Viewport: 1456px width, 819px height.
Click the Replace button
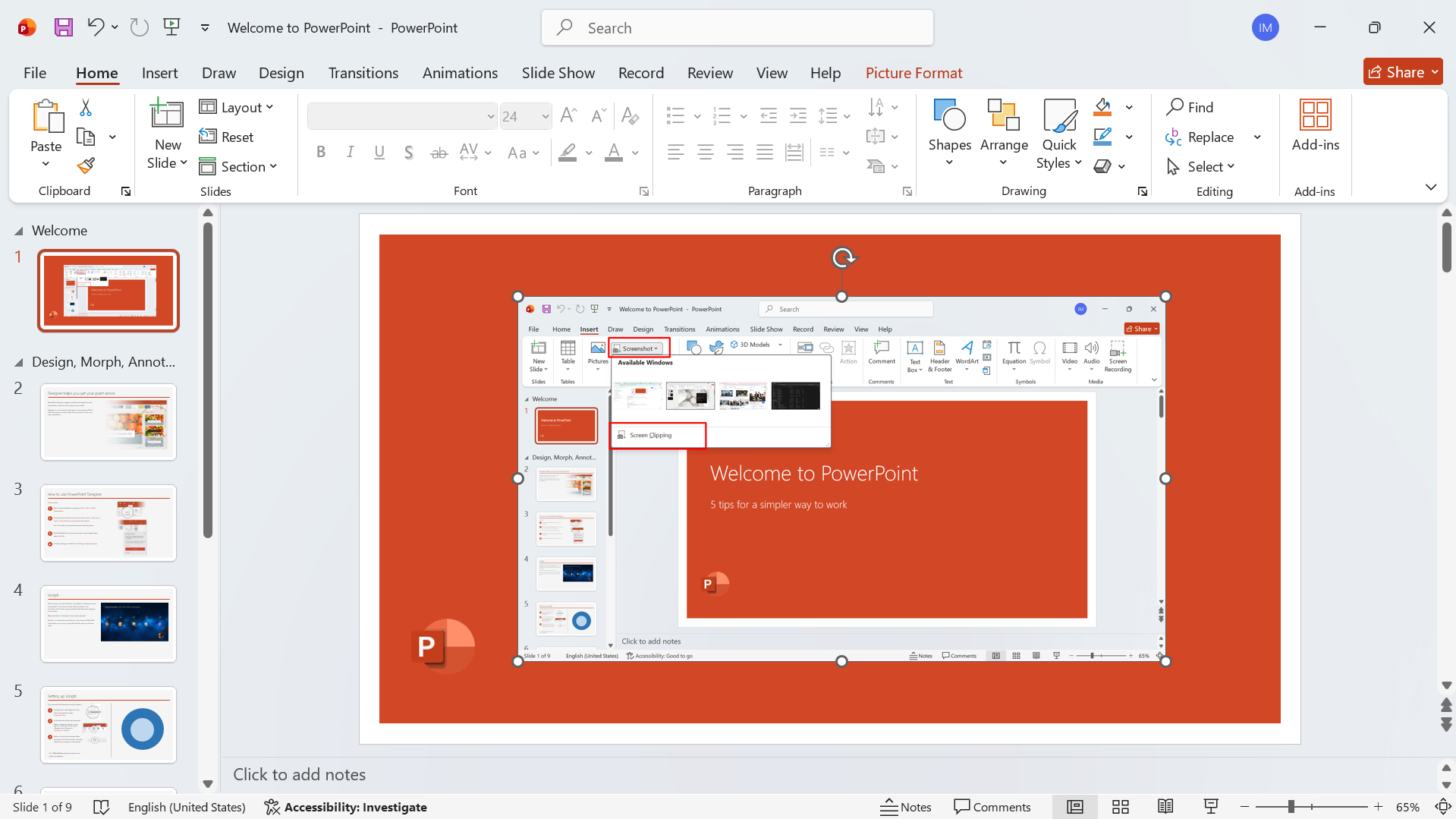pos(1200,137)
